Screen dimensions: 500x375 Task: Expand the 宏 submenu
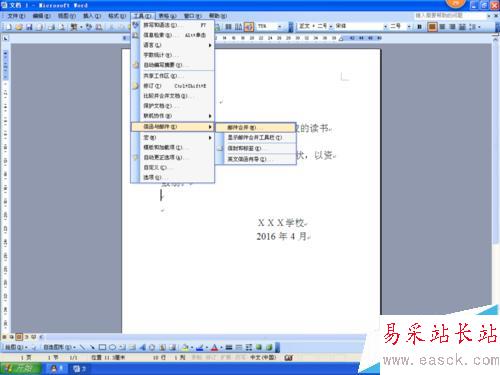point(173,138)
